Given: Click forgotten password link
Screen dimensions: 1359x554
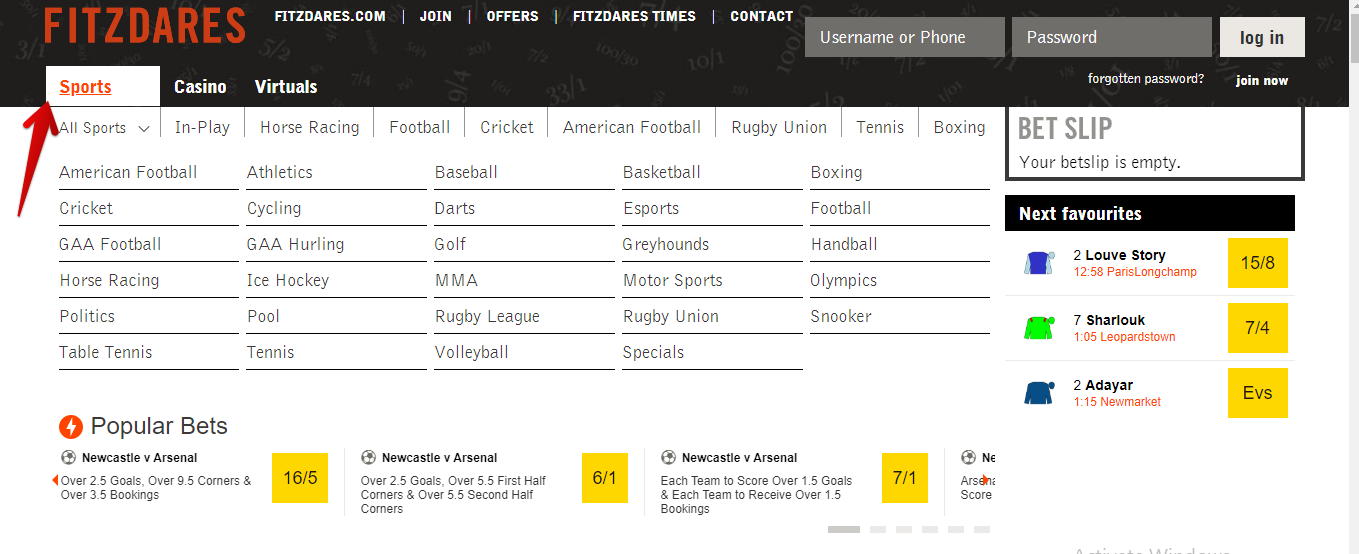Looking at the screenshot, I should coord(1146,79).
